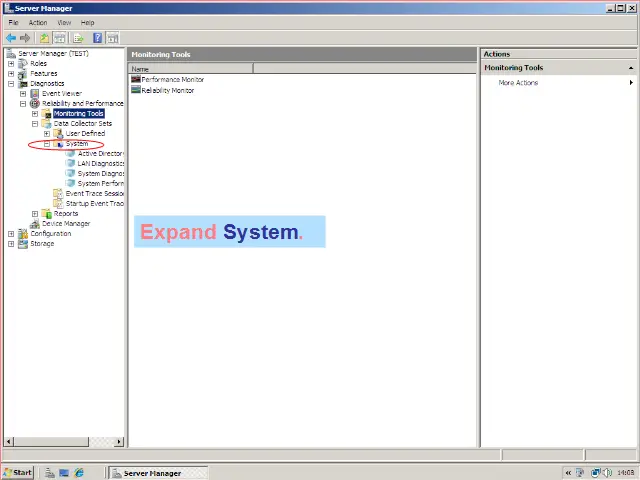Click the Show Desktop quick launch icon
Viewport: 640px width, 480px height.
coord(64,473)
